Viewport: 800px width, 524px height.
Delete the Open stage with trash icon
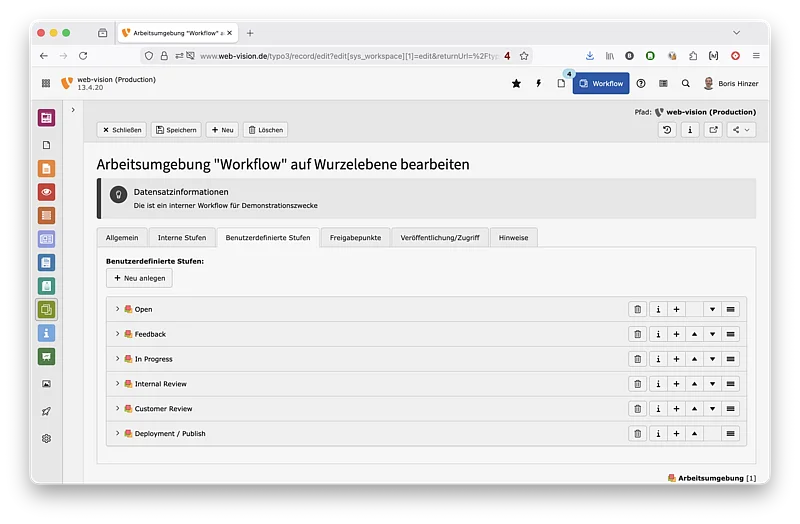(638, 309)
